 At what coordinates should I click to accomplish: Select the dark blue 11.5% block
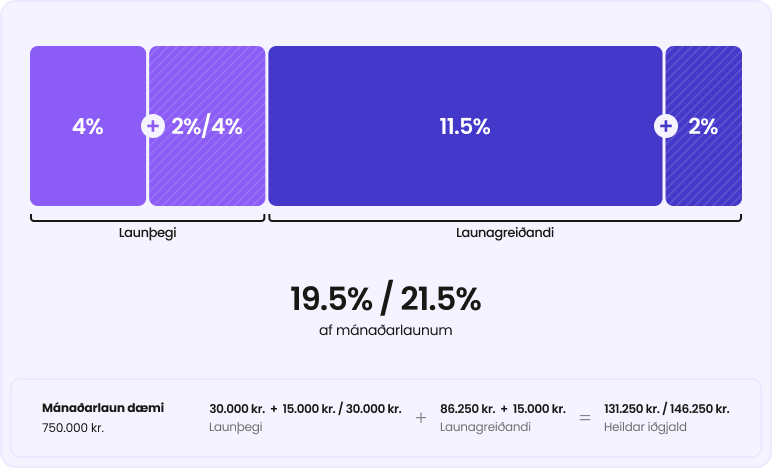[x=465, y=126]
